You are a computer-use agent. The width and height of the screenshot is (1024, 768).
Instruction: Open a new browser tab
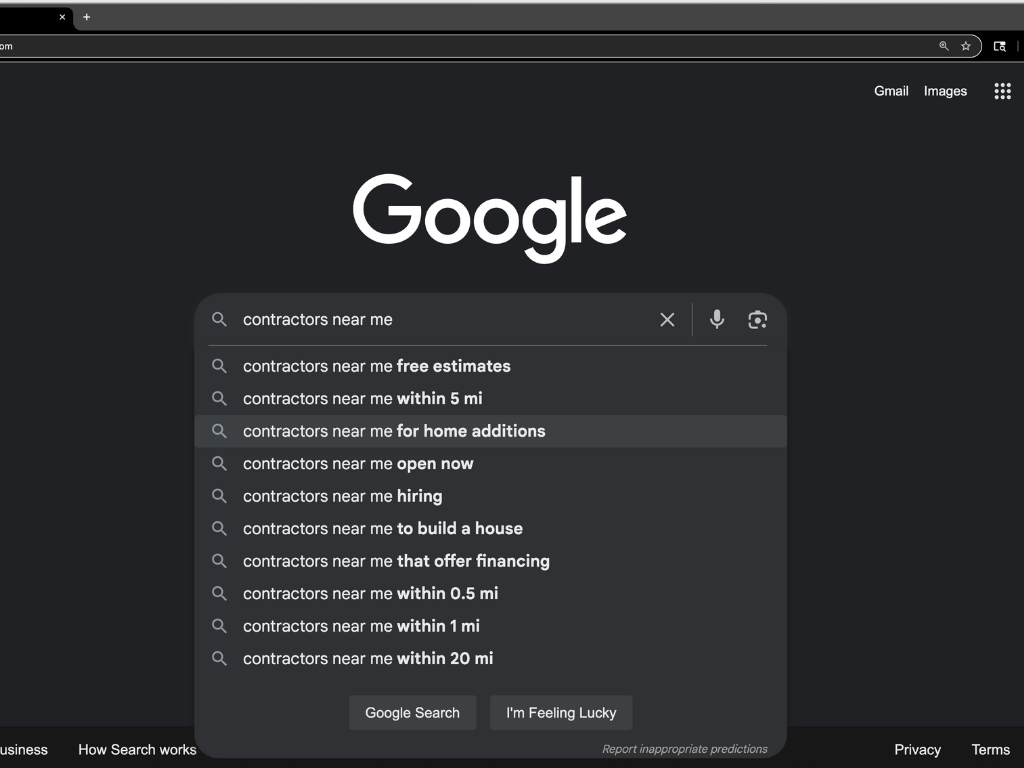point(87,17)
